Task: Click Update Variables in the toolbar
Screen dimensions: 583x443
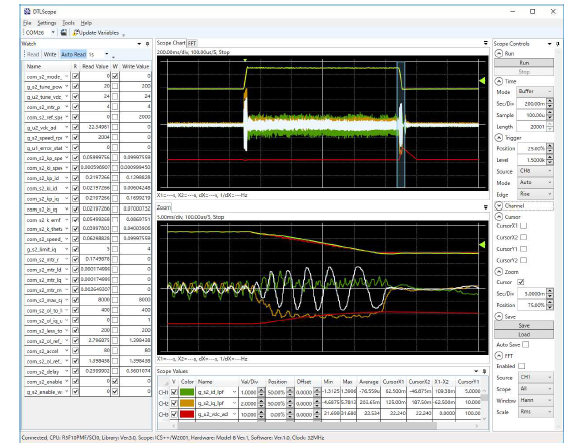Action: coord(96,33)
